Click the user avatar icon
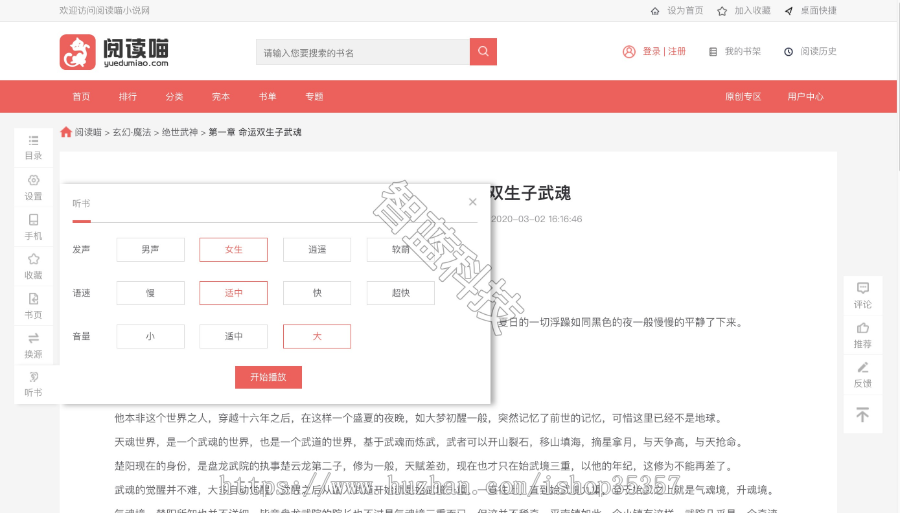Image resolution: width=900 pixels, height=513 pixels. [629, 52]
